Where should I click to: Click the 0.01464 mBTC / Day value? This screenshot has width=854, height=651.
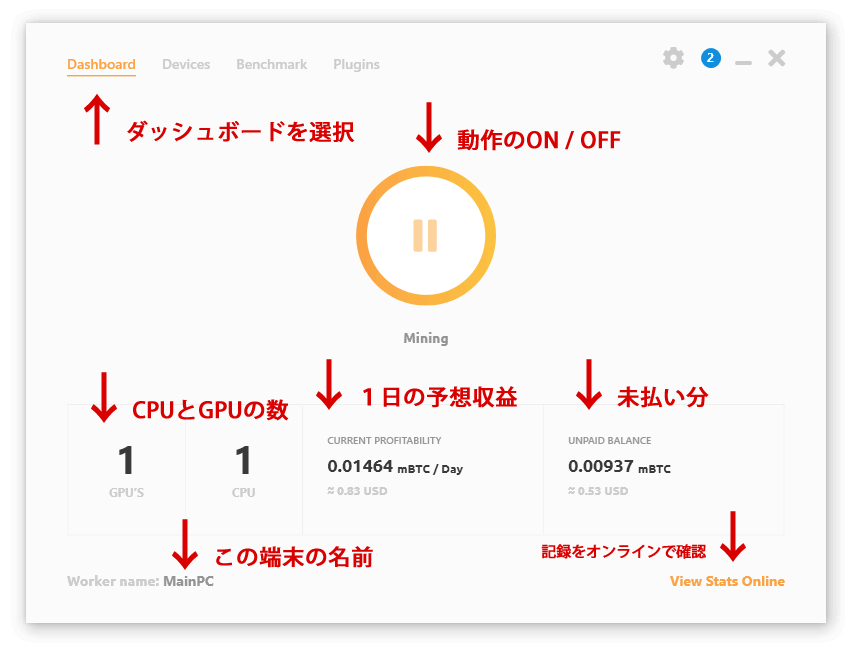point(395,467)
